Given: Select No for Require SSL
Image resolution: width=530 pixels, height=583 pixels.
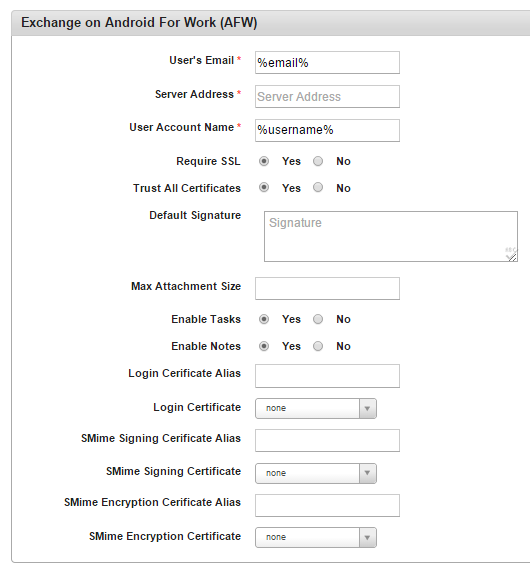Looking at the screenshot, I should (318, 161).
